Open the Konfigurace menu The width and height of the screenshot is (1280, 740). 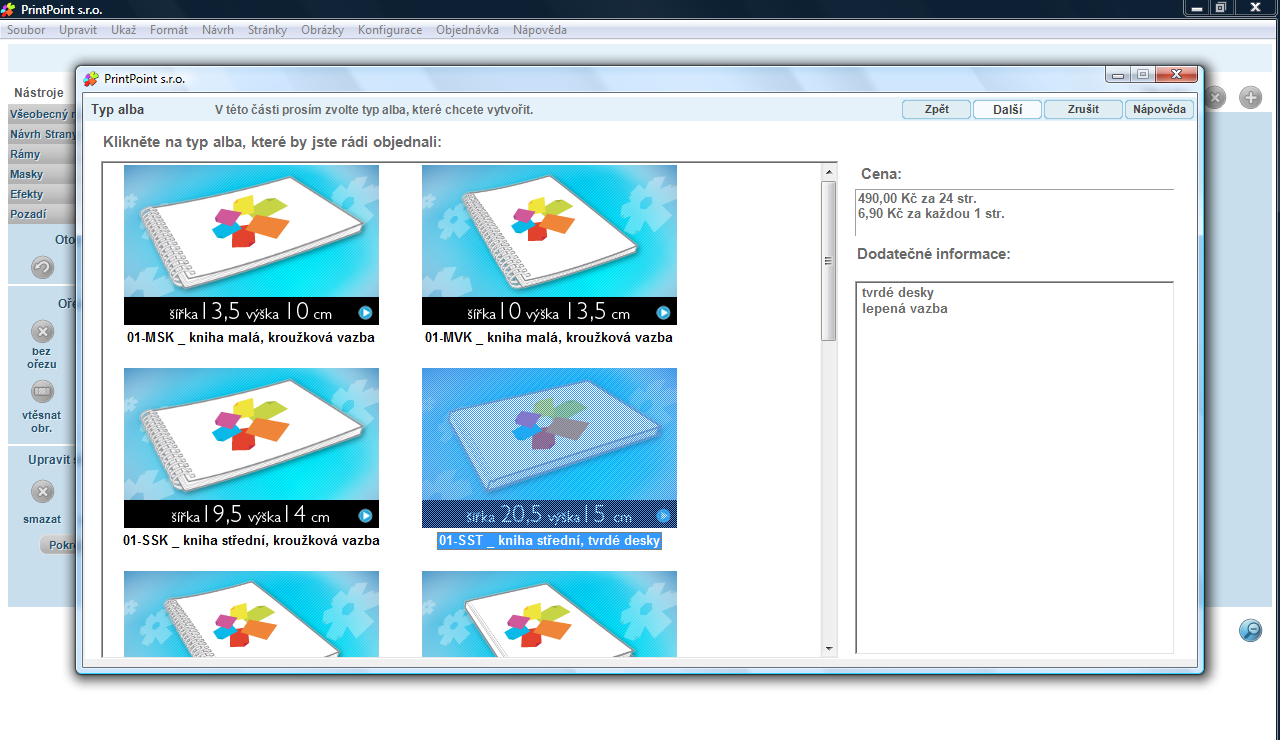click(390, 30)
